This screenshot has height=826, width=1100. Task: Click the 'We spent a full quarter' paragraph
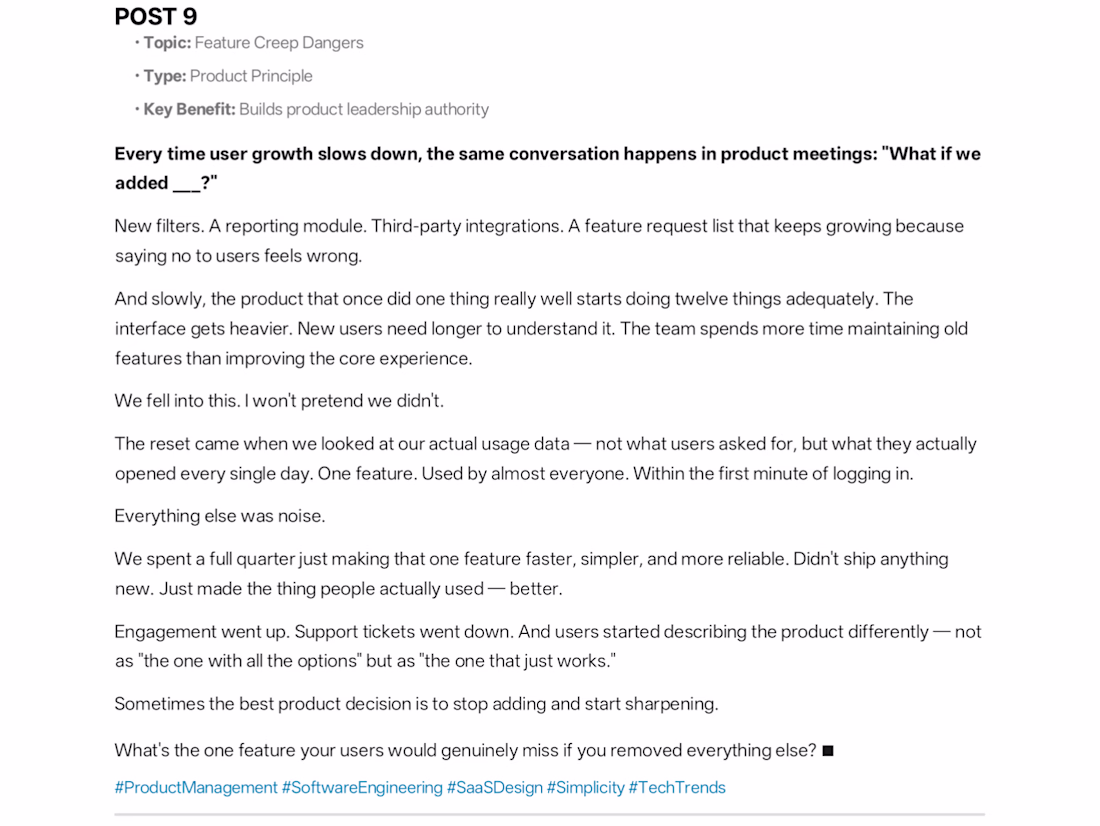point(531,573)
